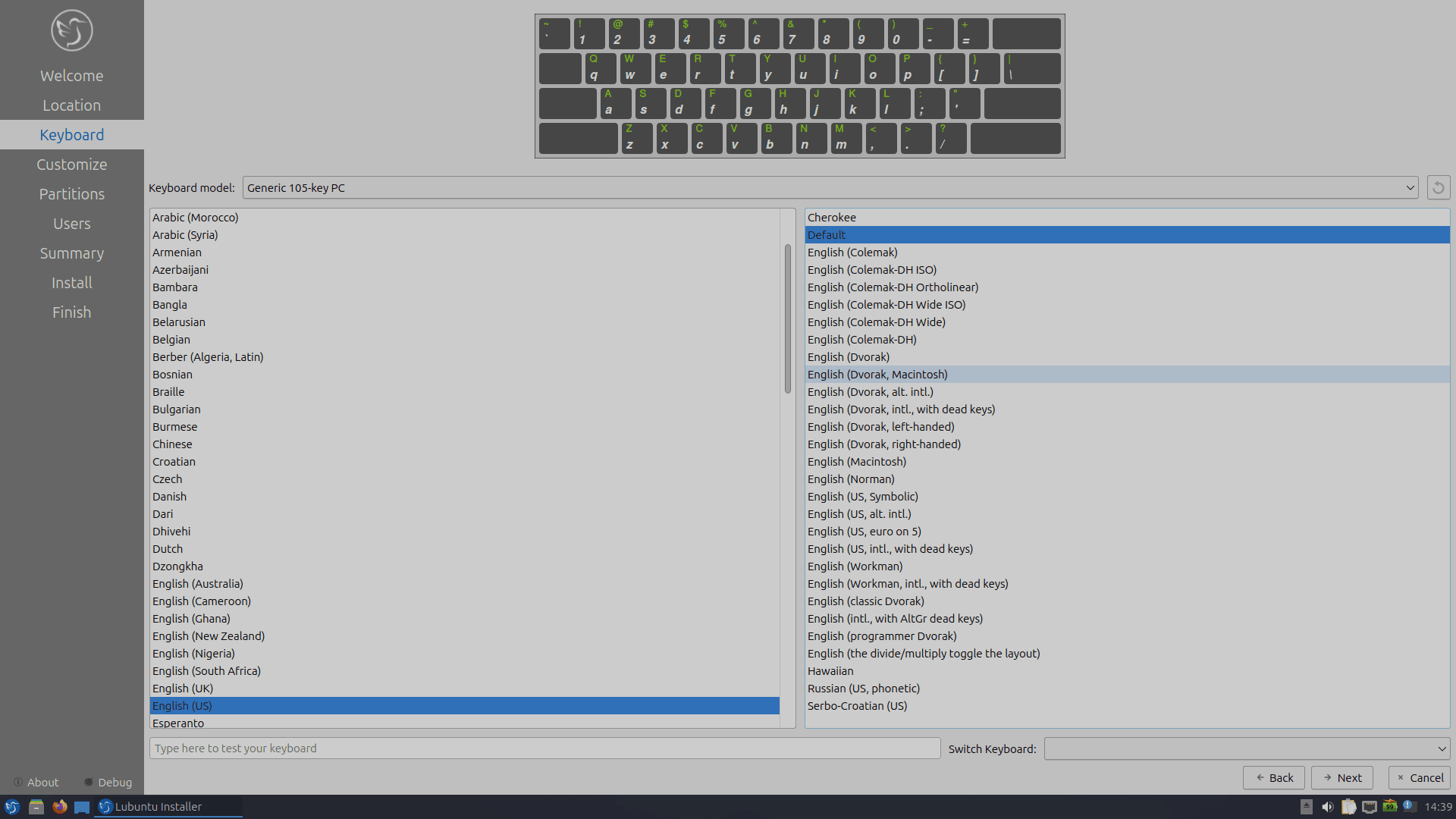Click the show desktop taskbar icon
The height and width of the screenshot is (819, 1456).
pos(82,807)
